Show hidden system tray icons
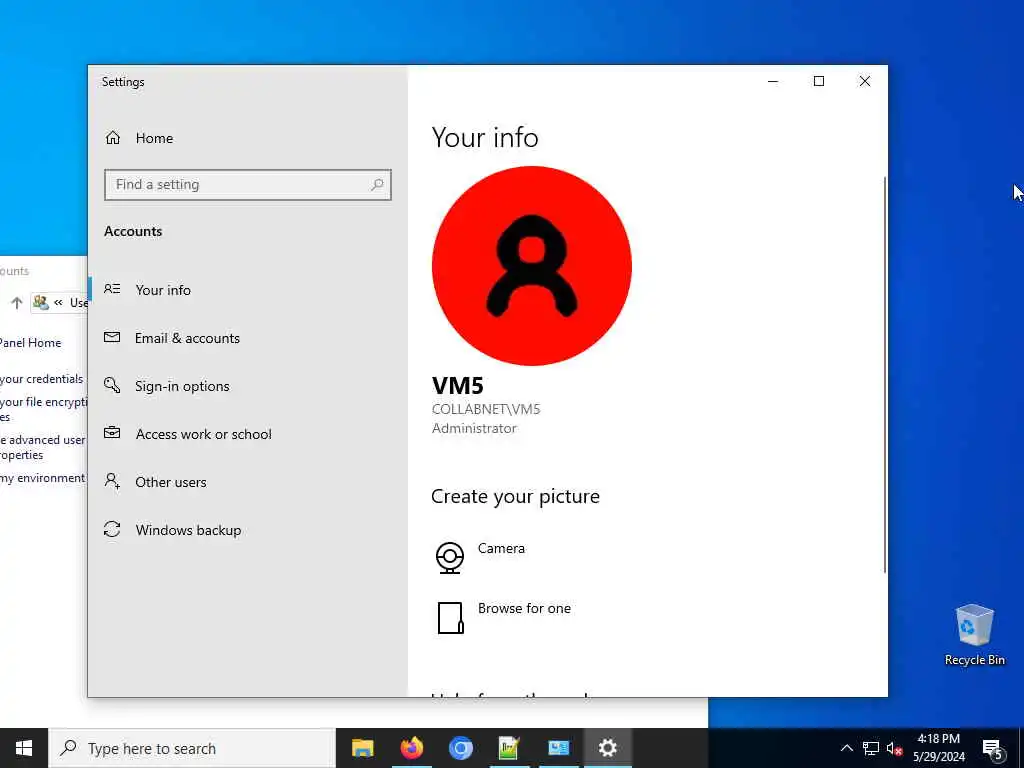 (x=846, y=748)
